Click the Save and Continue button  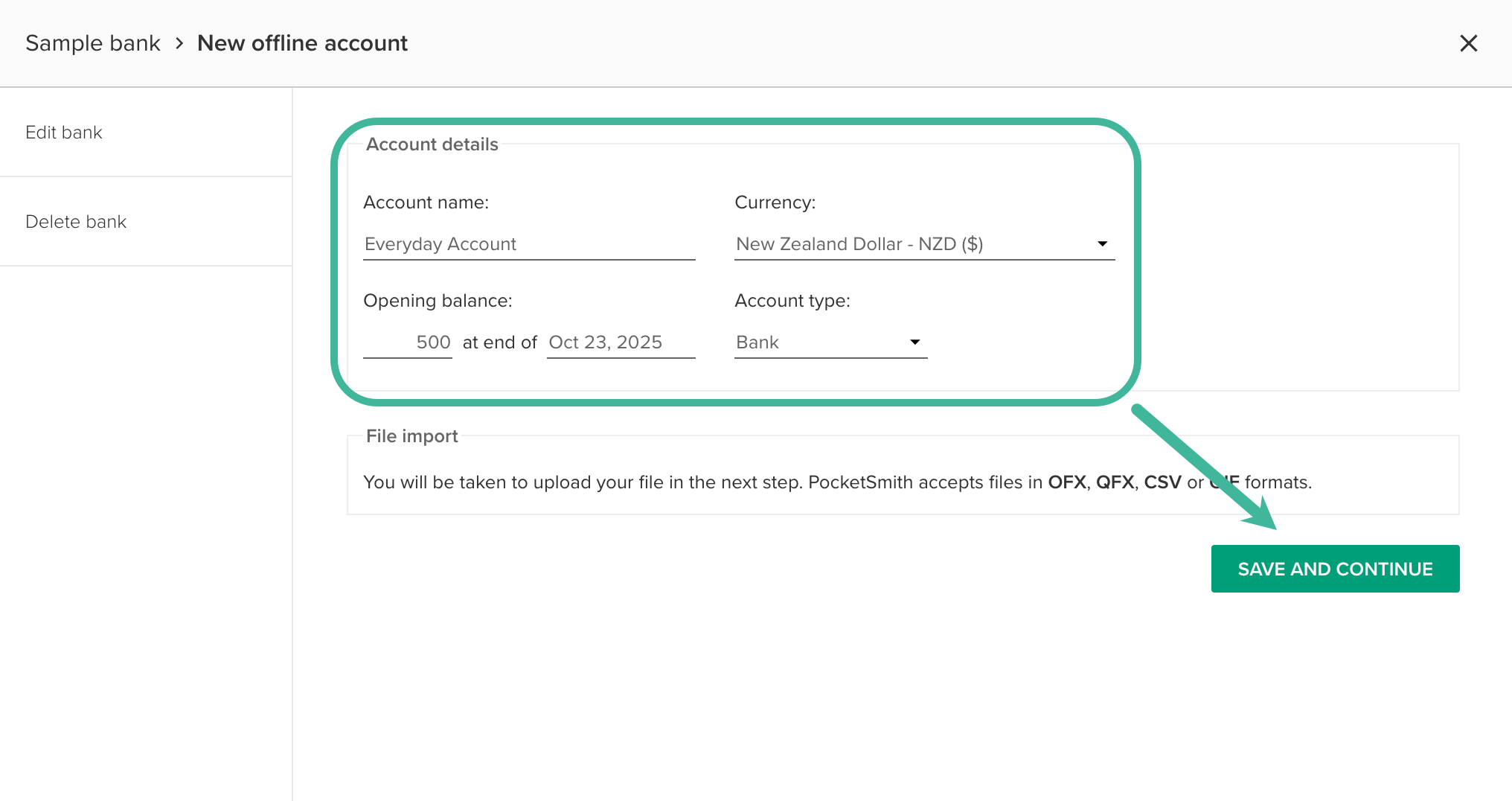pos(1335,569)
